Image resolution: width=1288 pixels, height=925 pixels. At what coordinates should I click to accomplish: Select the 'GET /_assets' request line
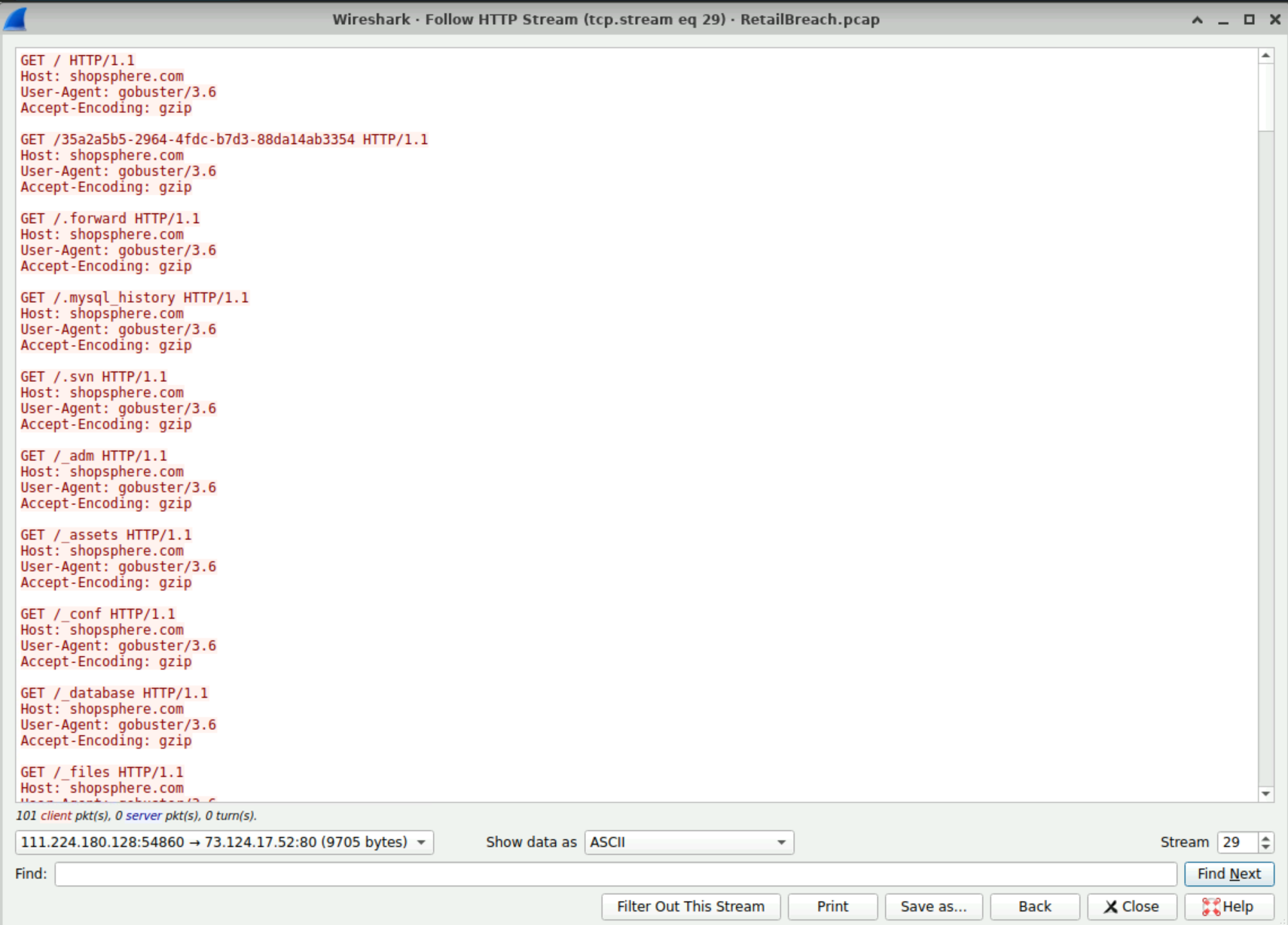tap(106, 535)
